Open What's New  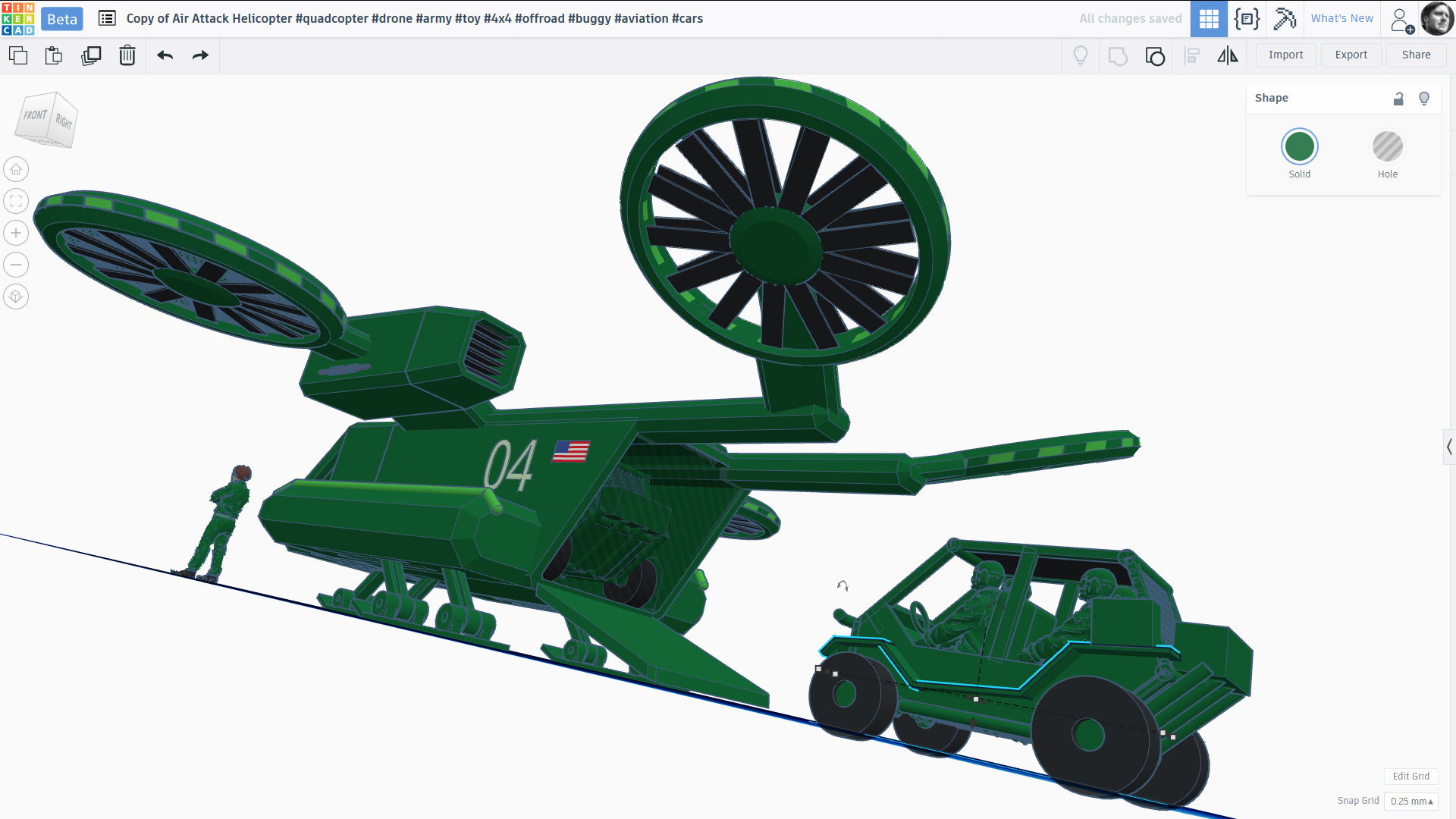pos(1341,18)
